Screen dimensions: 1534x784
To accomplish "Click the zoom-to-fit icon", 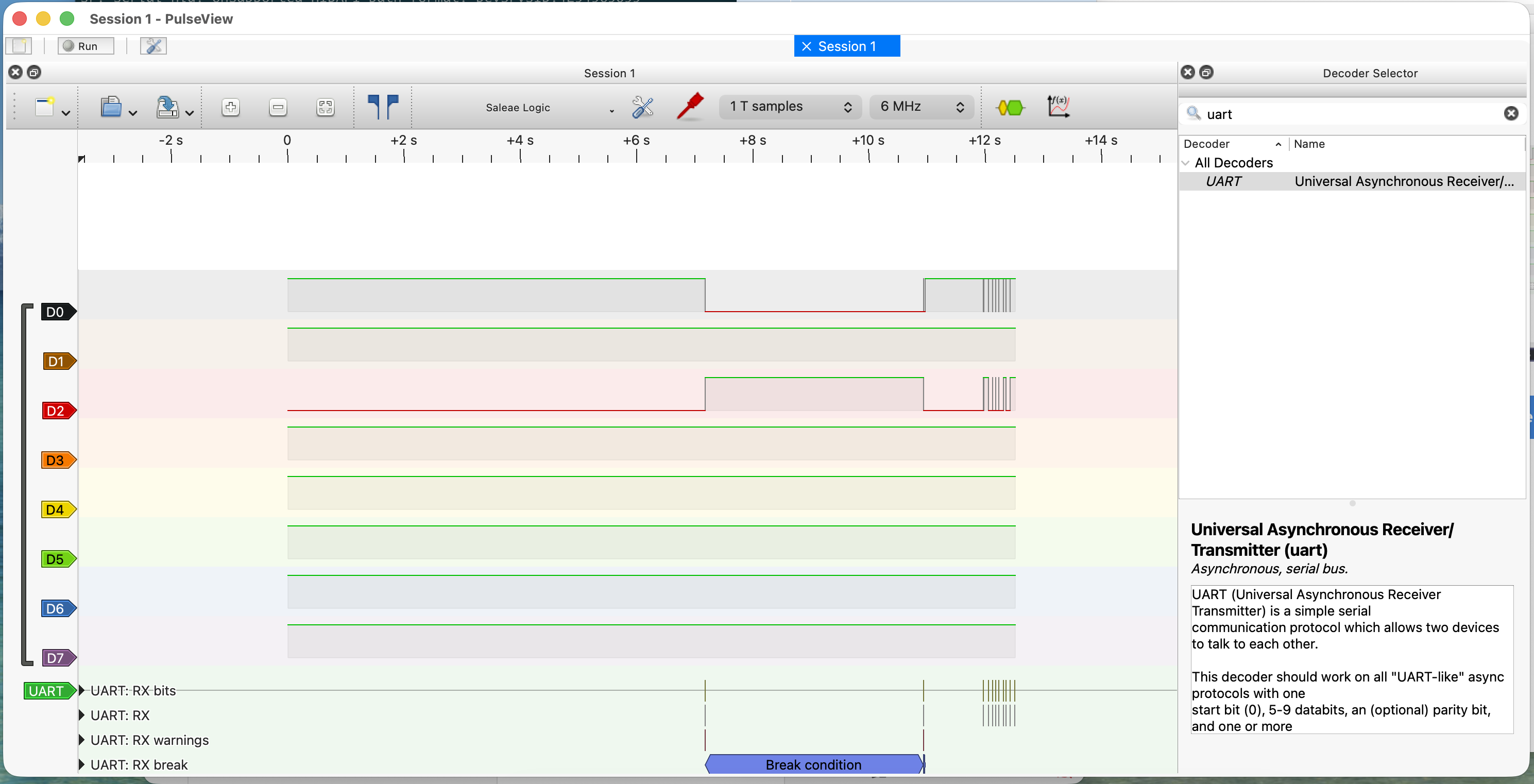I will pos(325,107).
